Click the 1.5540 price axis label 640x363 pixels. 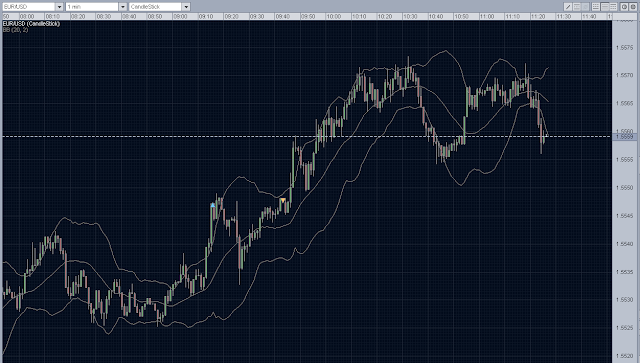click(624, 244)
